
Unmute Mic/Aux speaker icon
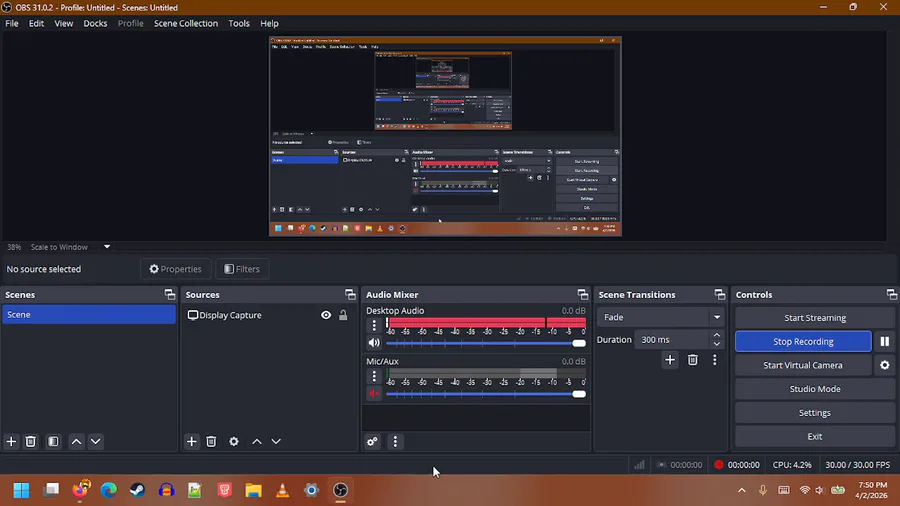[374, 394]
